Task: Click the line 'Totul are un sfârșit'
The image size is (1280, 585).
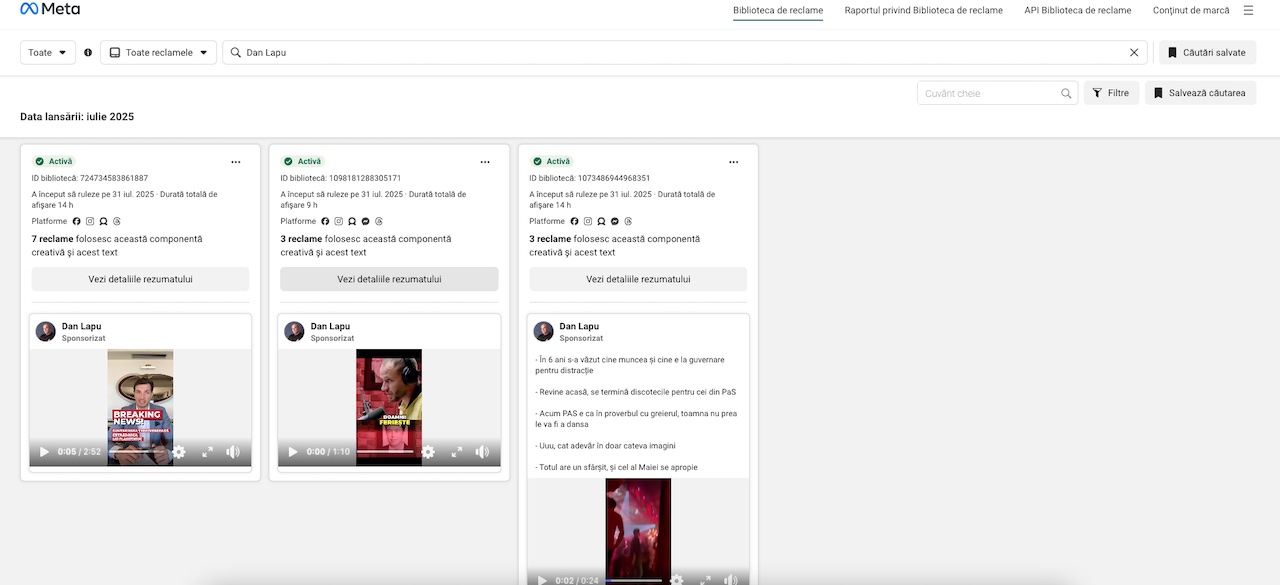Action: (x=617, y=467)
